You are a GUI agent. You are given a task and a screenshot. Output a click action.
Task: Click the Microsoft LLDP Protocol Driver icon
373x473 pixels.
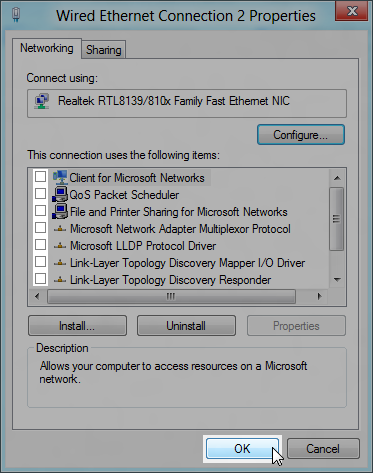click(60, 246)
